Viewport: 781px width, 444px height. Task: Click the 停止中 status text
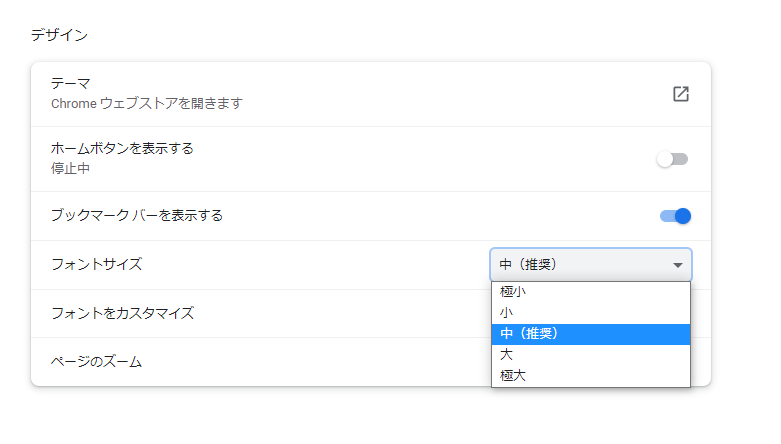(x=70, y=168)
